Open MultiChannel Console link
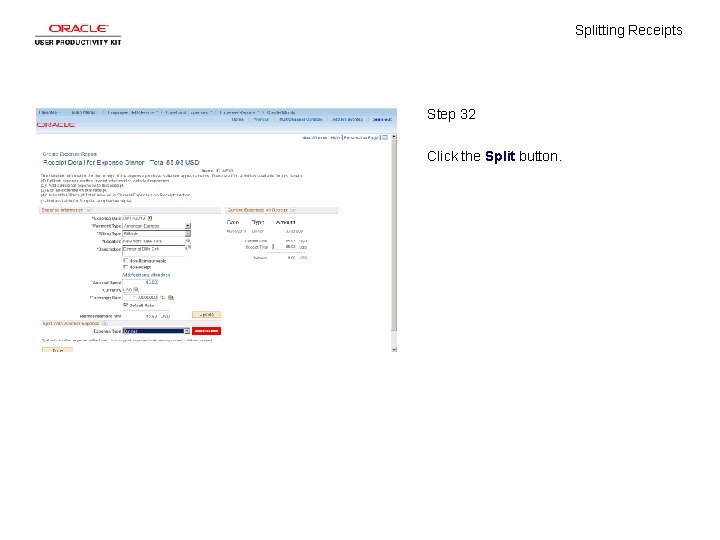This screenshot has height=540, width=720. pos(301,119)
